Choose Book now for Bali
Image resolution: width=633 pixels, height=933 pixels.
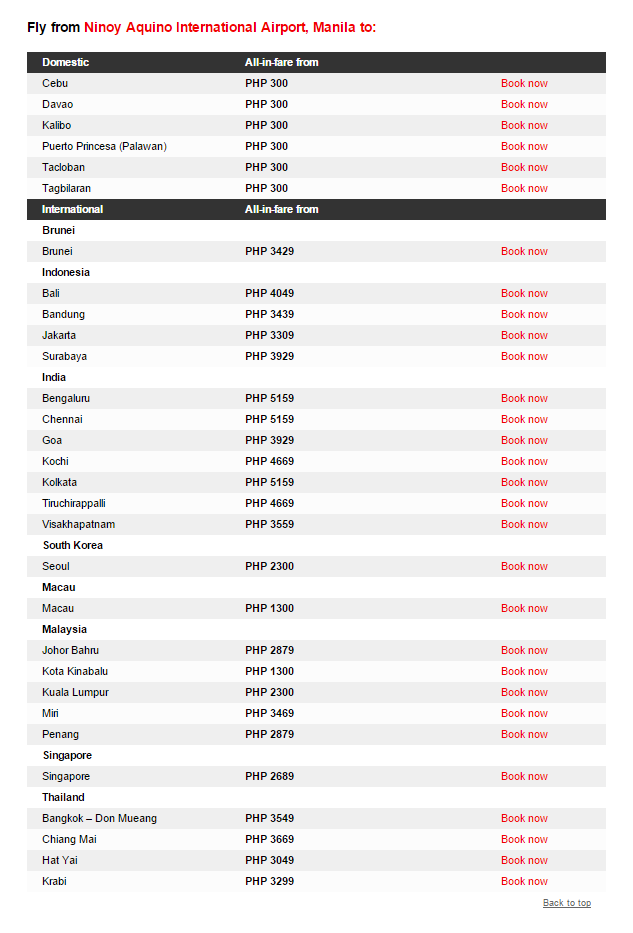click(x=524, y=293)
